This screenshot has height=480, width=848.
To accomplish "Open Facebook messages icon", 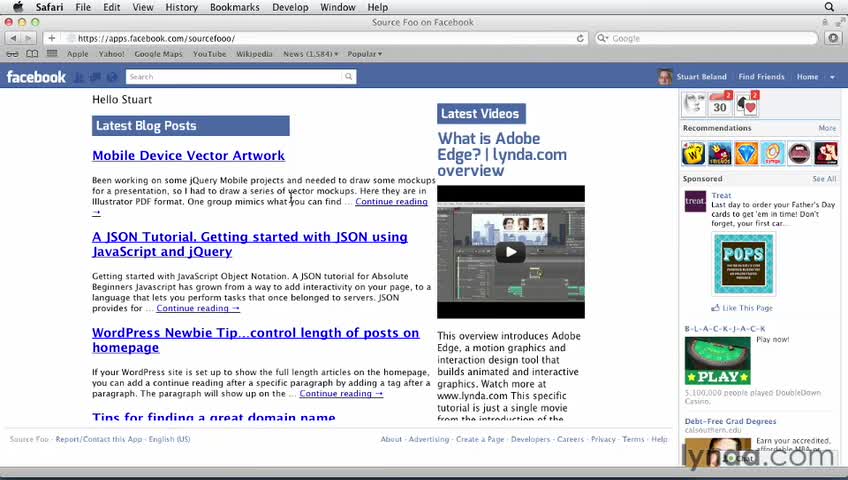I will point(95,77).
